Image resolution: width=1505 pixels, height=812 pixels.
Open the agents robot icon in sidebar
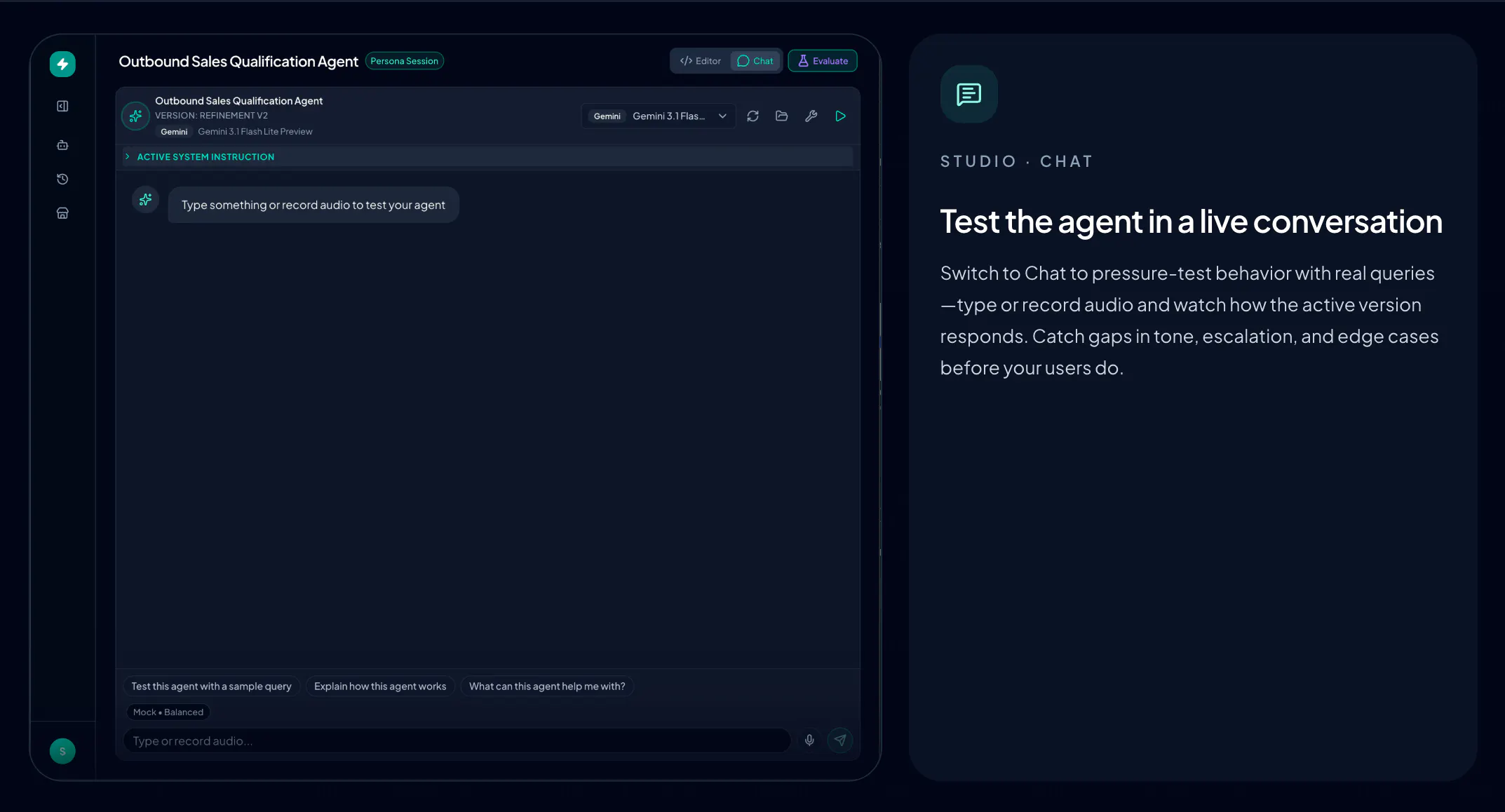(x=62, y=145)
